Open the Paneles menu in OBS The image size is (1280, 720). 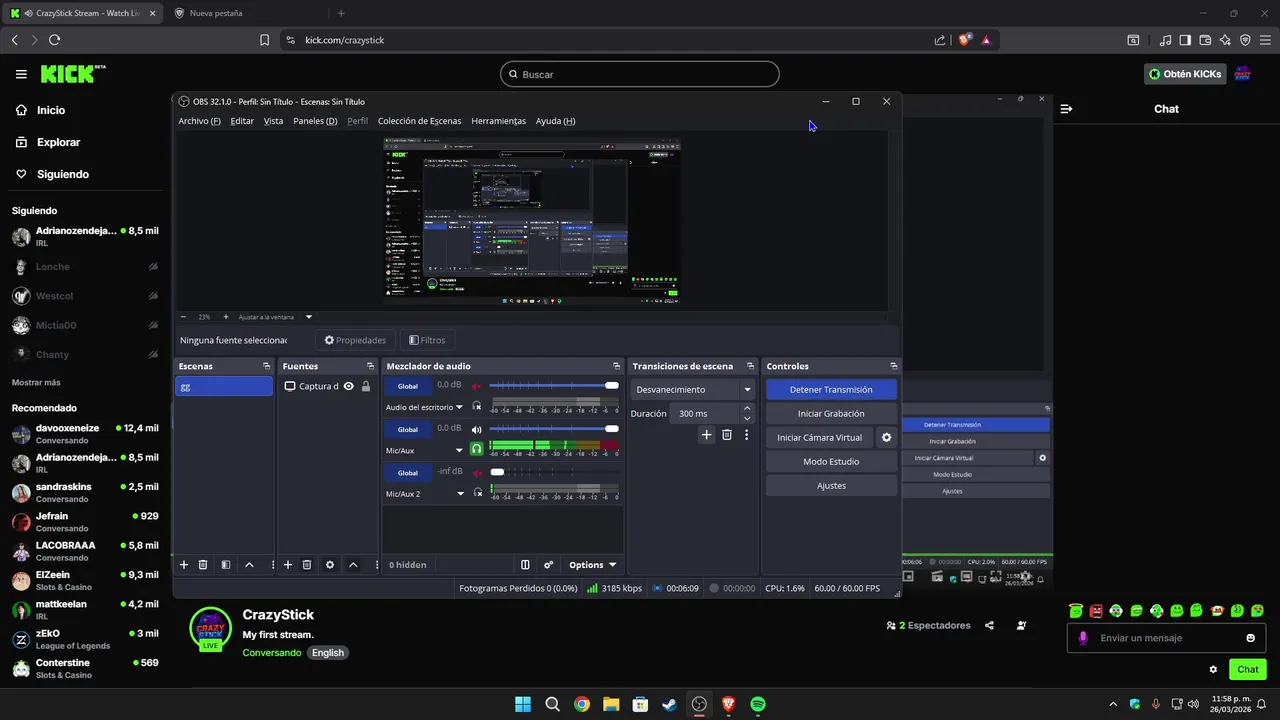(x=315, y=121)
